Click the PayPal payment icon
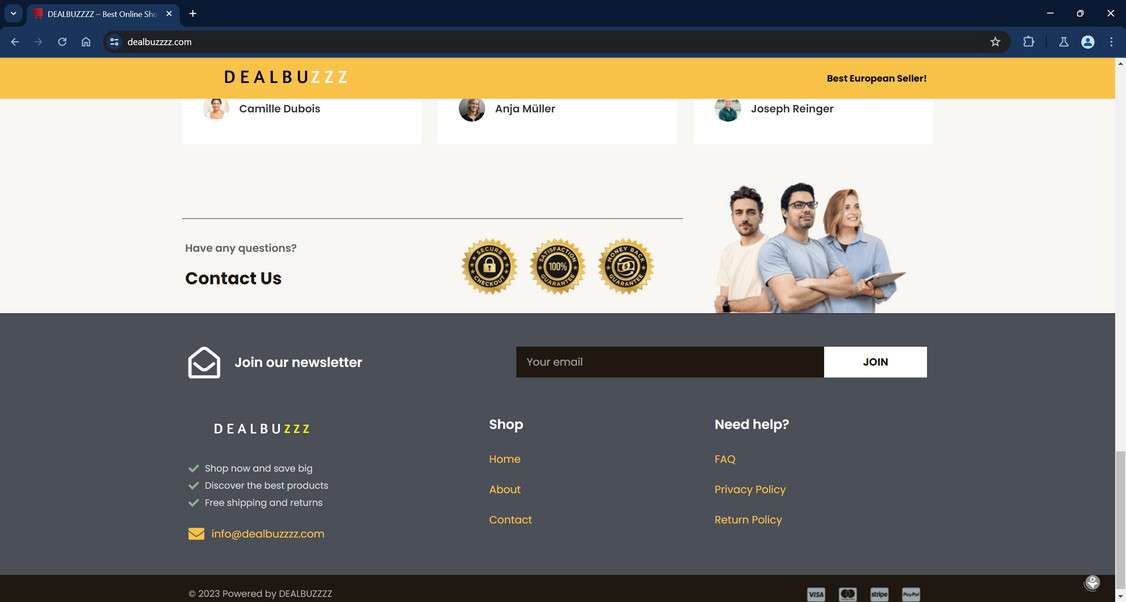Screen dimensions: 1126x602 [x=910, y=594]
